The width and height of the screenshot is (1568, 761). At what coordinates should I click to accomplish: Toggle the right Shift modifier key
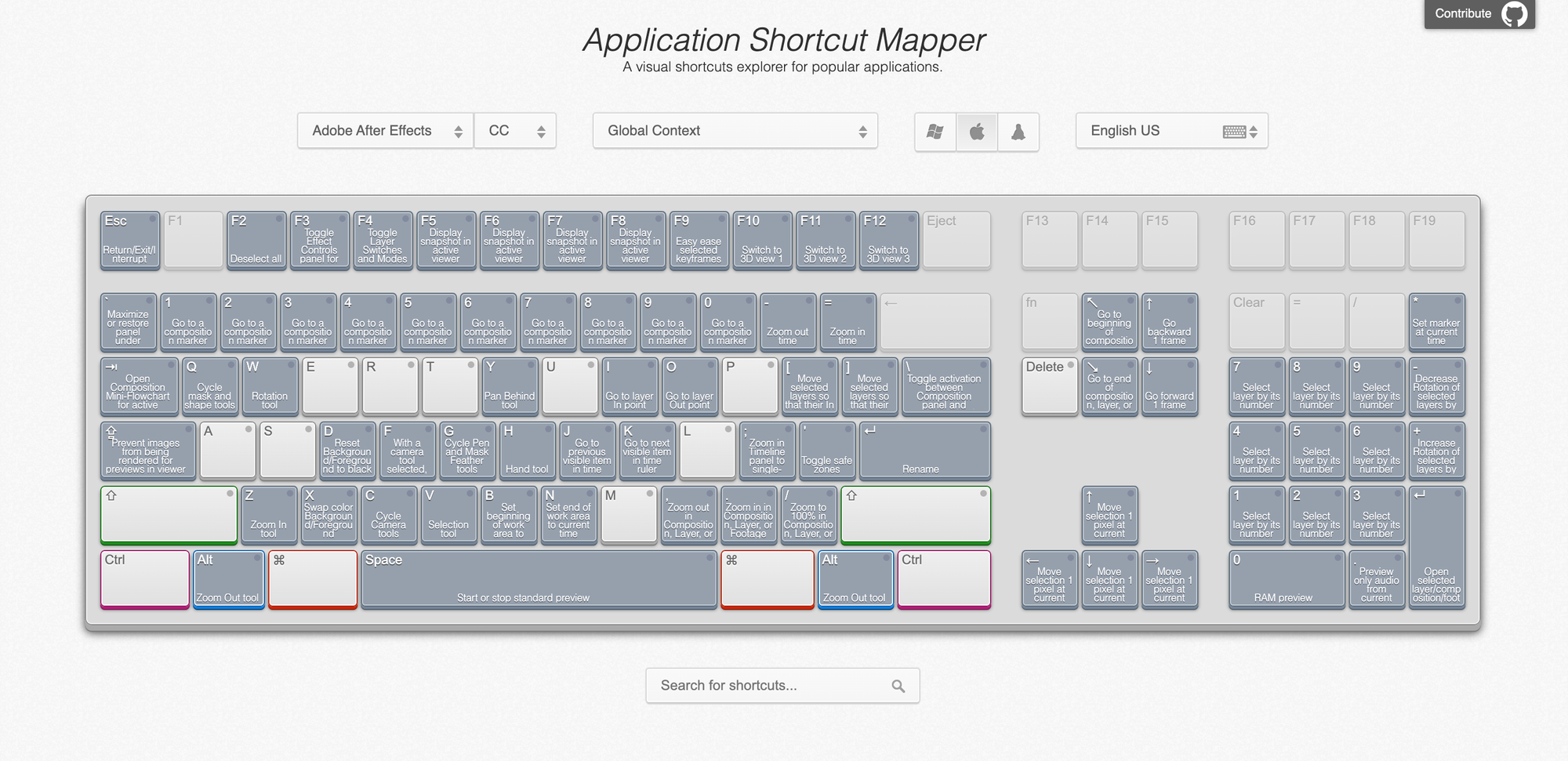916,515
